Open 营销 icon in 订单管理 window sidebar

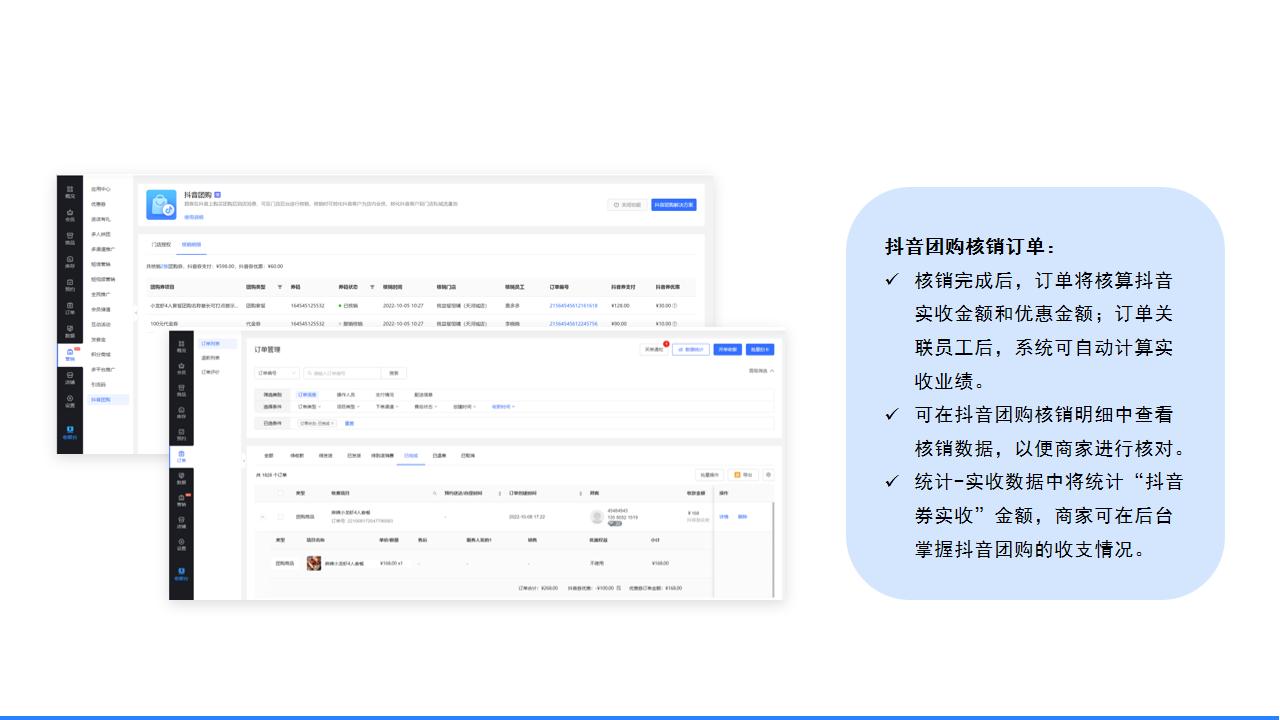pyautogui.click(x=181, y=501)
